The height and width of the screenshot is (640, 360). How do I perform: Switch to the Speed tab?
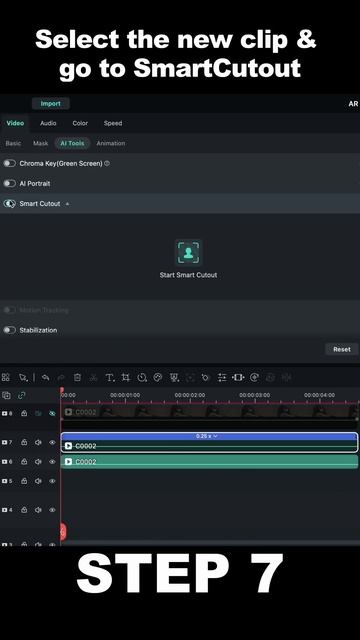[x=113, y=123]
